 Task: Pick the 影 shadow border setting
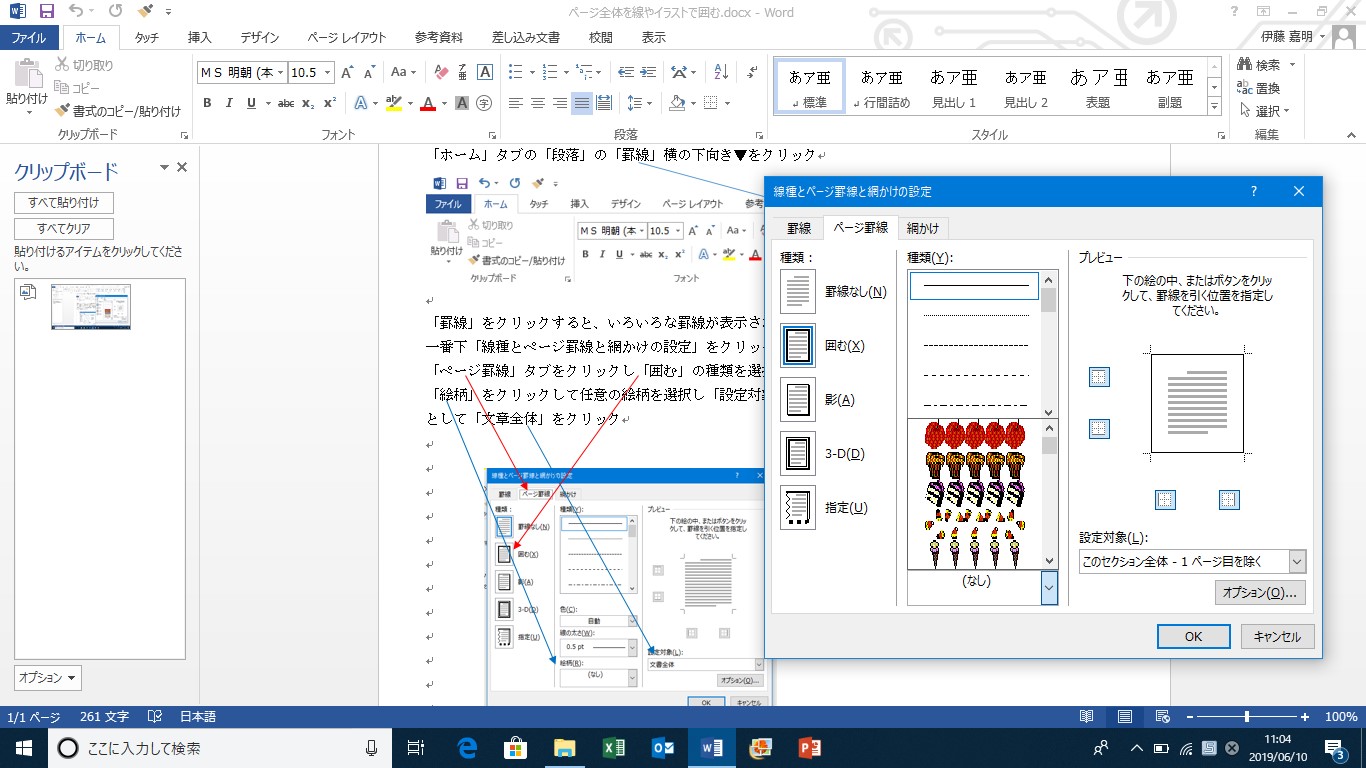(798, 399)
